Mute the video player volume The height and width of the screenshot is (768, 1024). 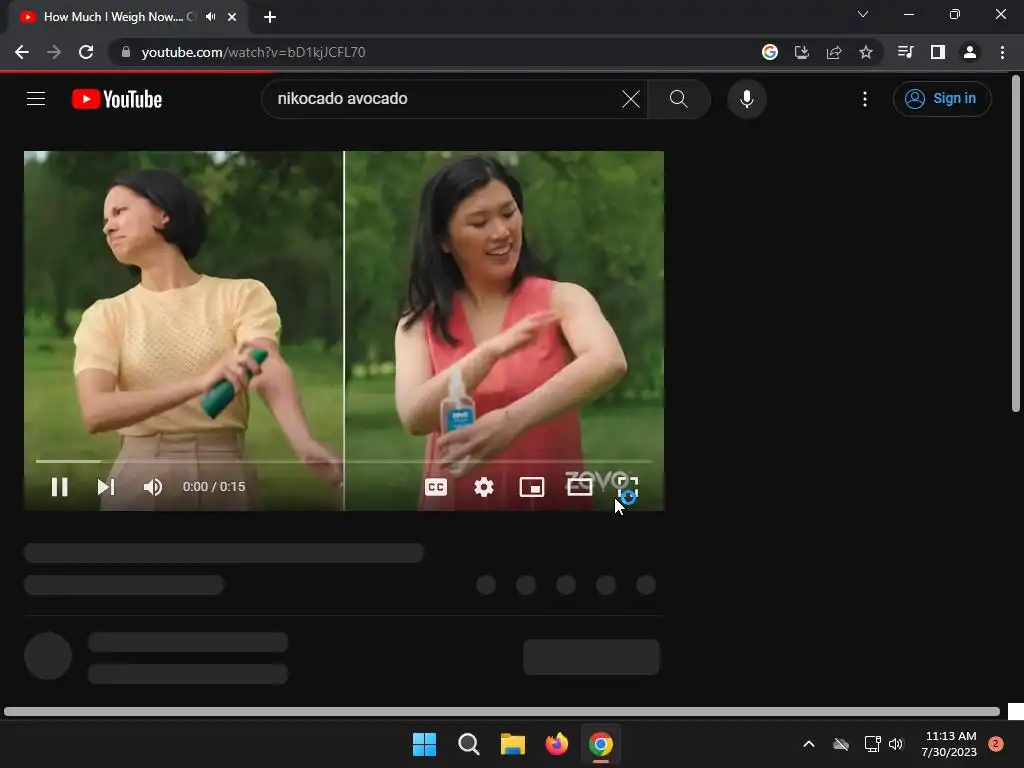tap(153, 487)
